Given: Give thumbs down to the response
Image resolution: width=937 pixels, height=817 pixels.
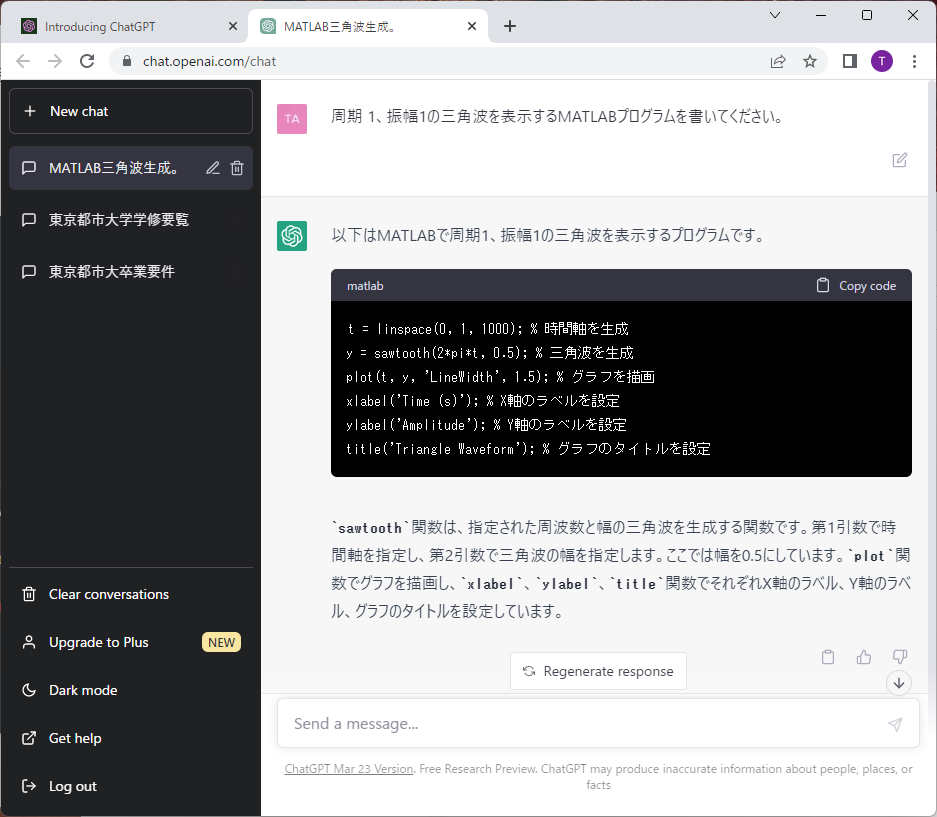Looking at the screenshot, I should click(900, 657).
